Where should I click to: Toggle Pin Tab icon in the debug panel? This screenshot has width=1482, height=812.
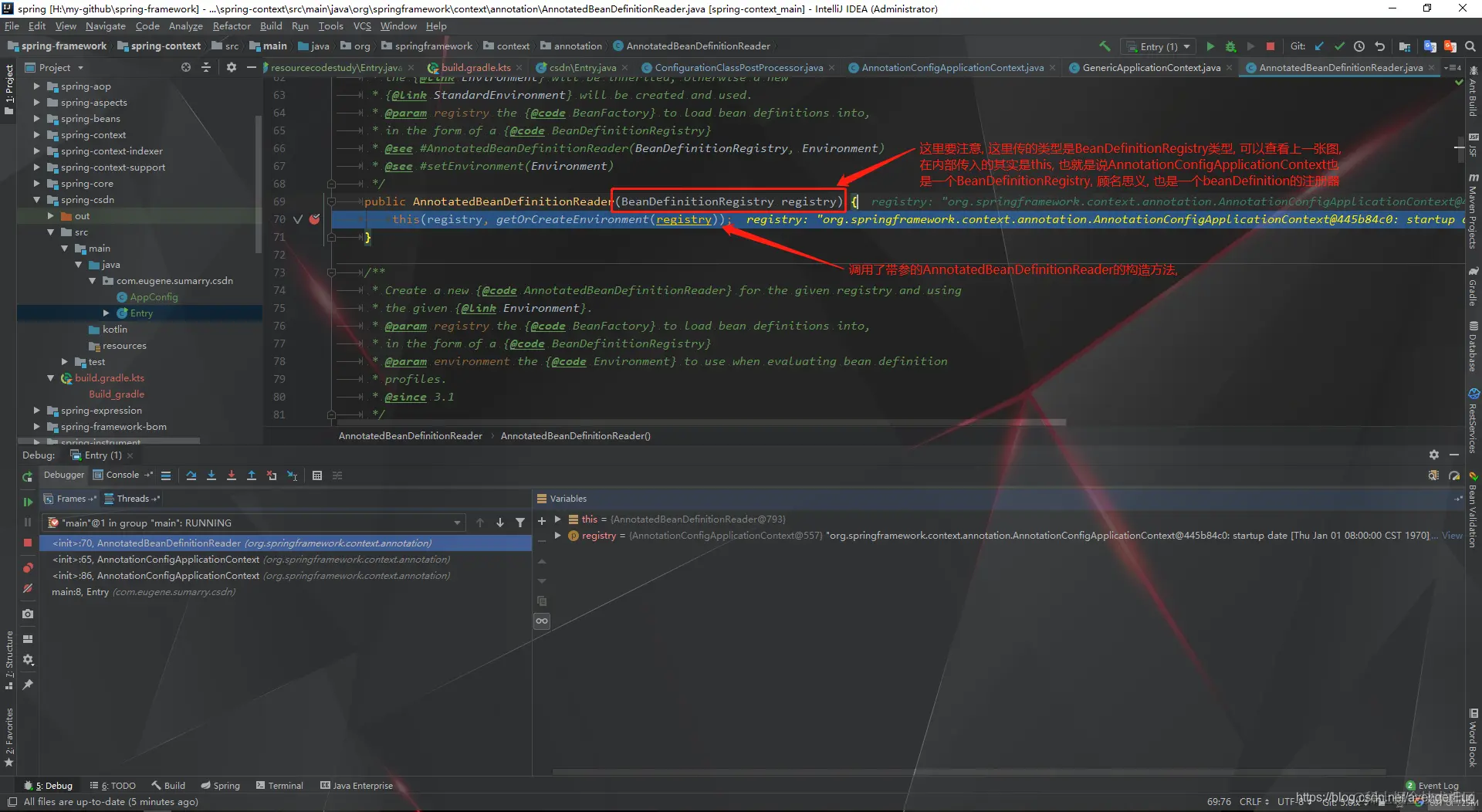point(28,685)
